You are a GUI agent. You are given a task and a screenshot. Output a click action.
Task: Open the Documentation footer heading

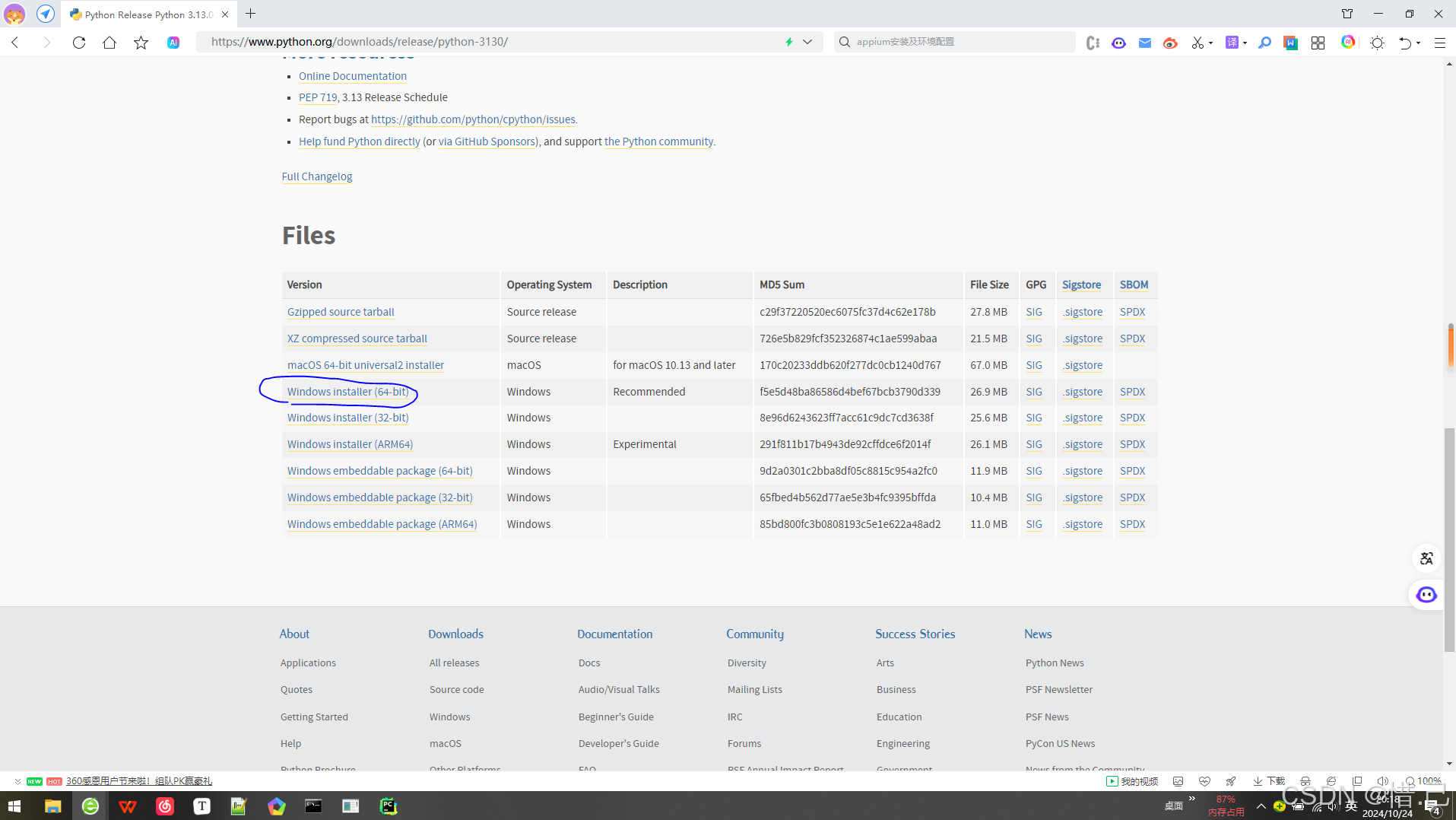(x=614, y=634)
